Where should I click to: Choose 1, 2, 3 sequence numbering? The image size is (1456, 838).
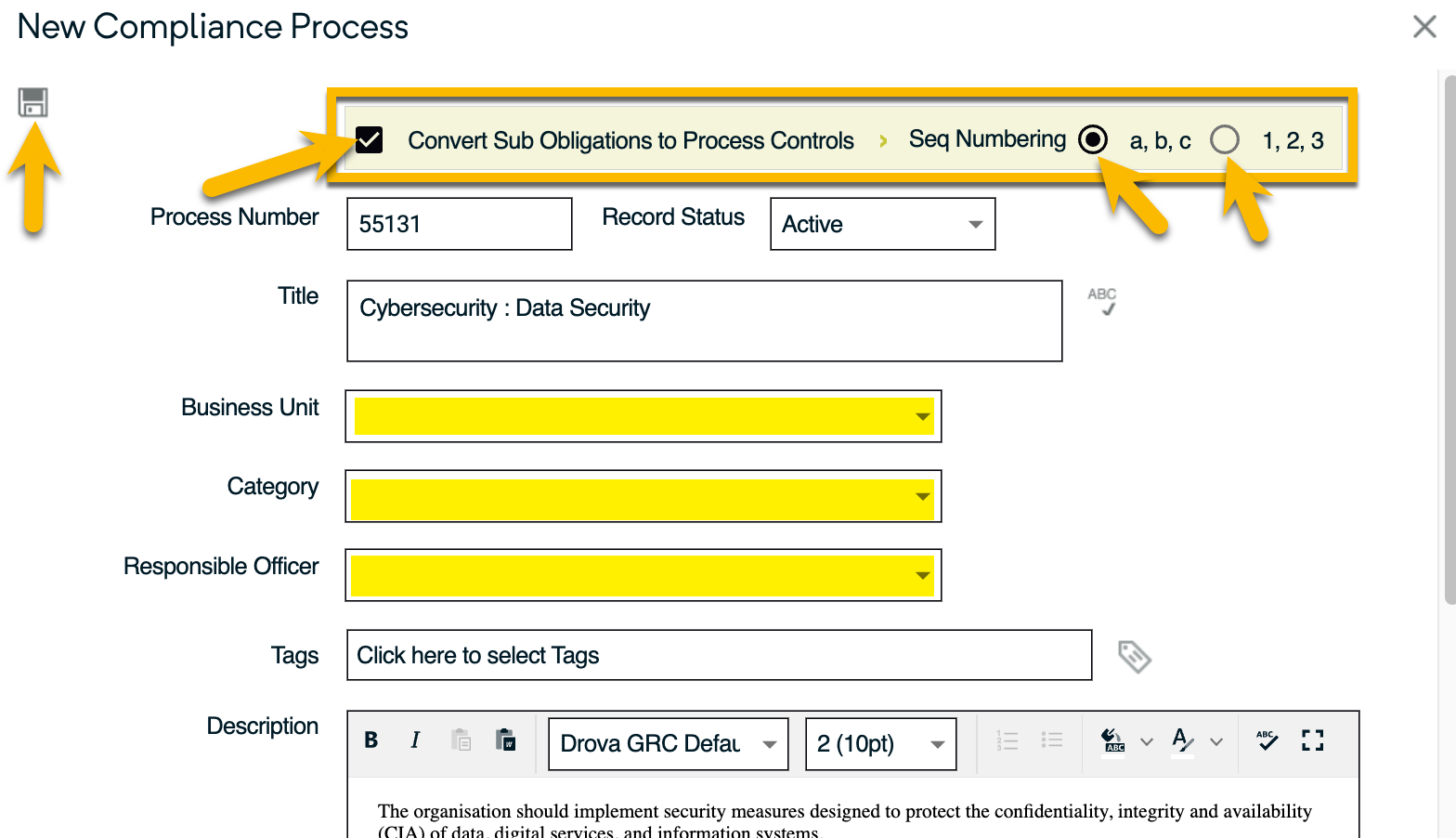pos(1225,140)
